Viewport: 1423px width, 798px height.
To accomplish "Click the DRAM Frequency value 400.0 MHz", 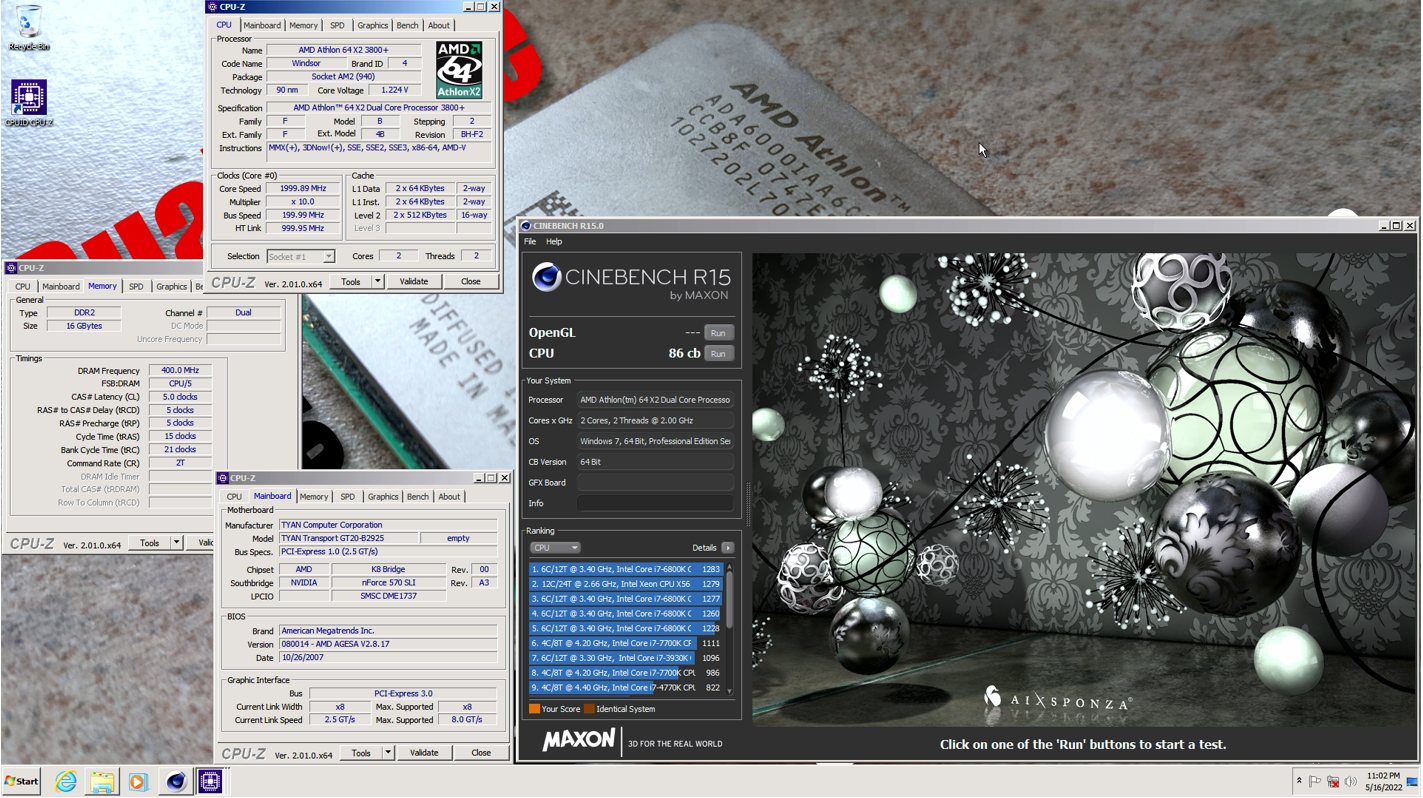I will tap(180, 371).
